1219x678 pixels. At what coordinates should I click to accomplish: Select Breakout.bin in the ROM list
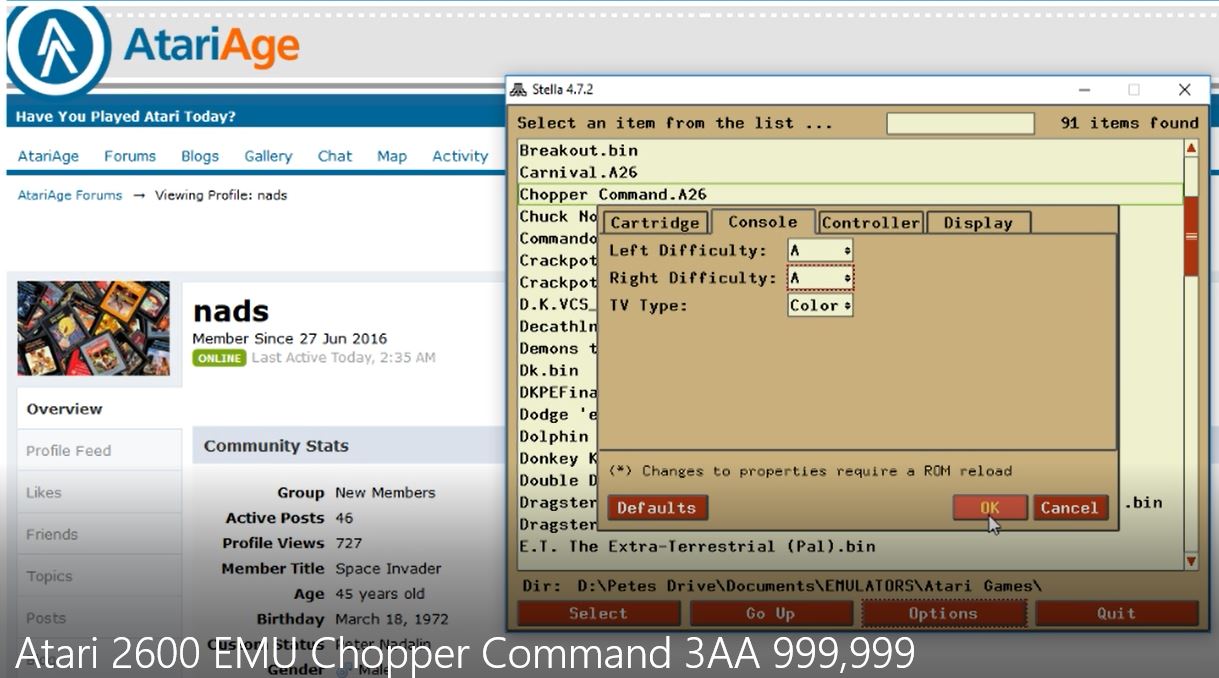(850, 150)
